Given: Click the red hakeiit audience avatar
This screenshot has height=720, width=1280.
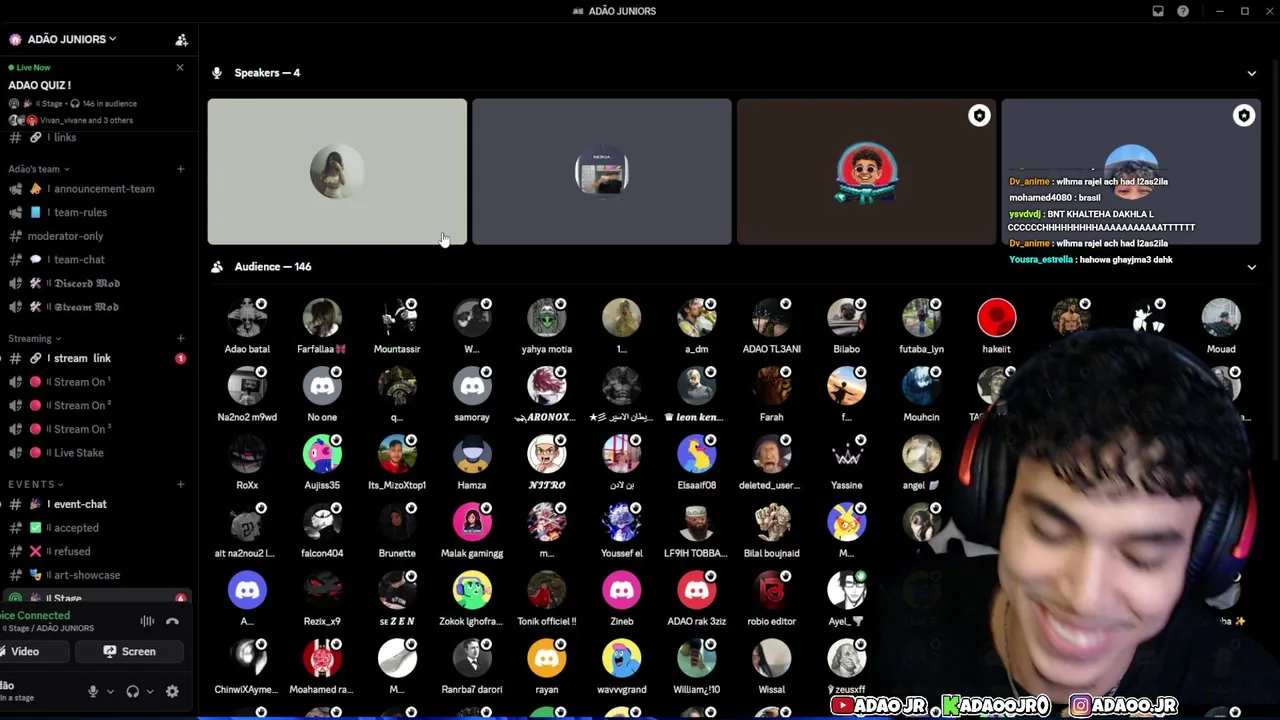Looking at the screenshot, I should pos(997,319).
